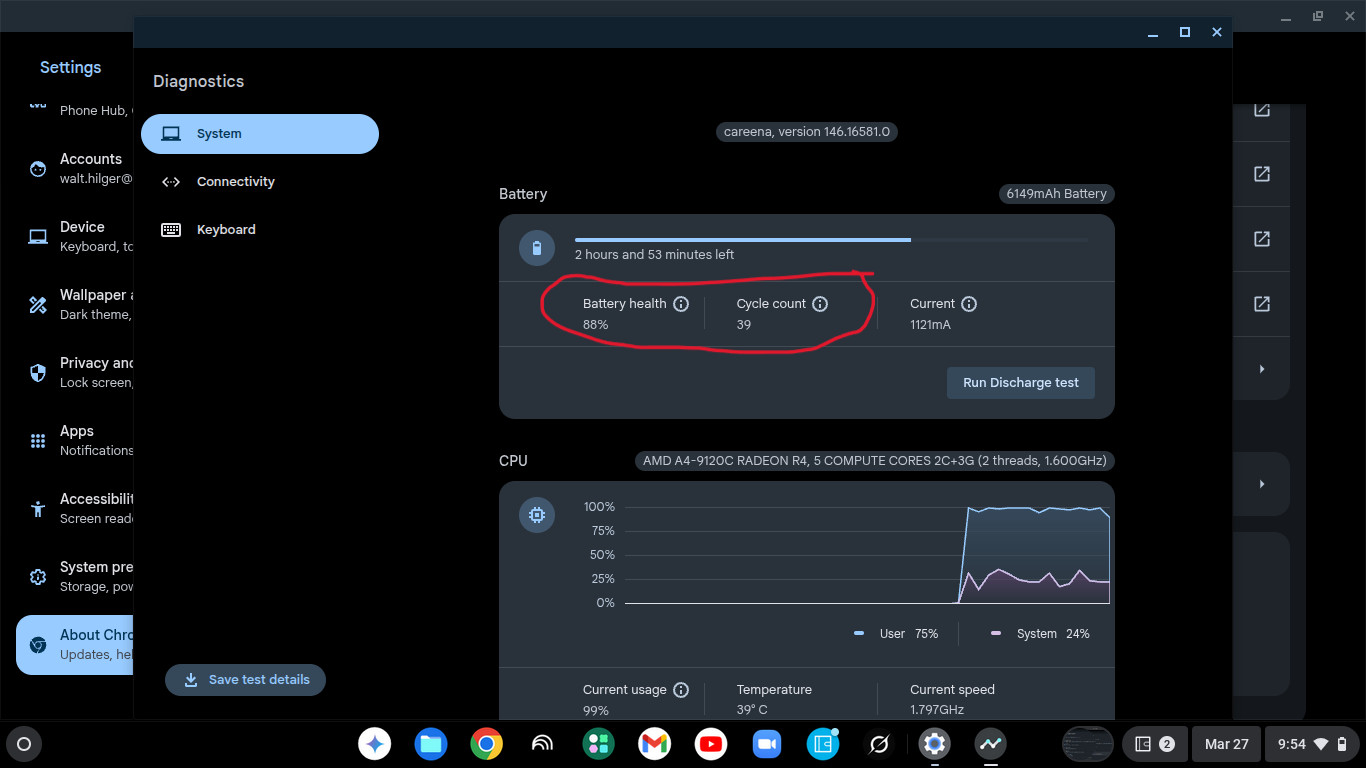Click the Wallpaper brush icon in Settings
1366x768 pixels.
click(38, 305)
